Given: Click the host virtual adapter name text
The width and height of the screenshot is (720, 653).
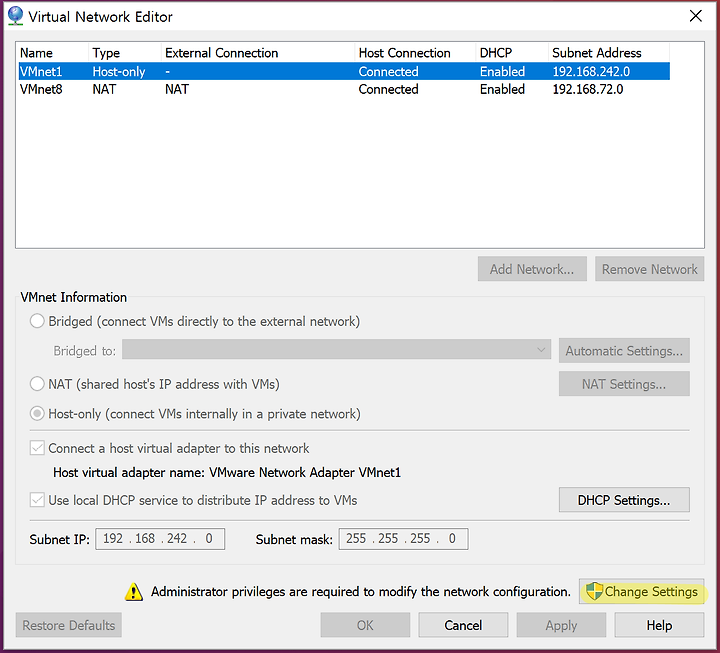Looking at the screenshot, I should click(x=227, y=473).
